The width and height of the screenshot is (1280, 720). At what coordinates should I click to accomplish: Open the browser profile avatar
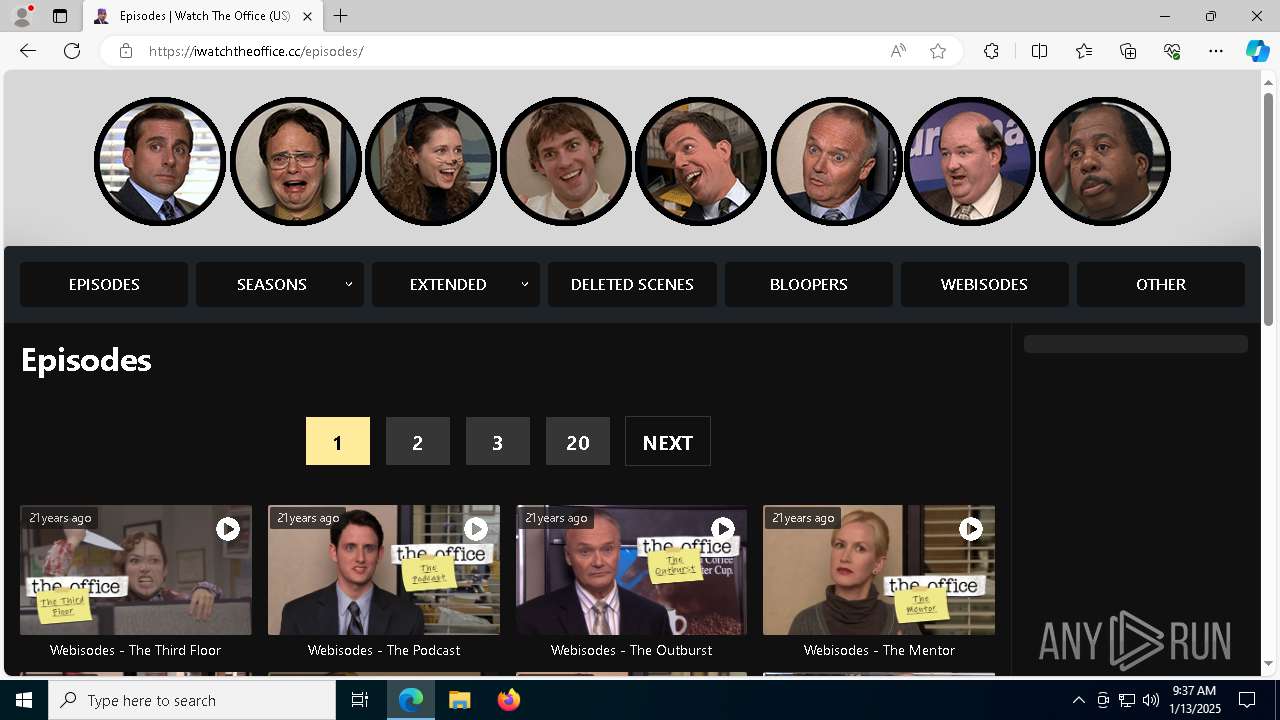click(22, 16)
